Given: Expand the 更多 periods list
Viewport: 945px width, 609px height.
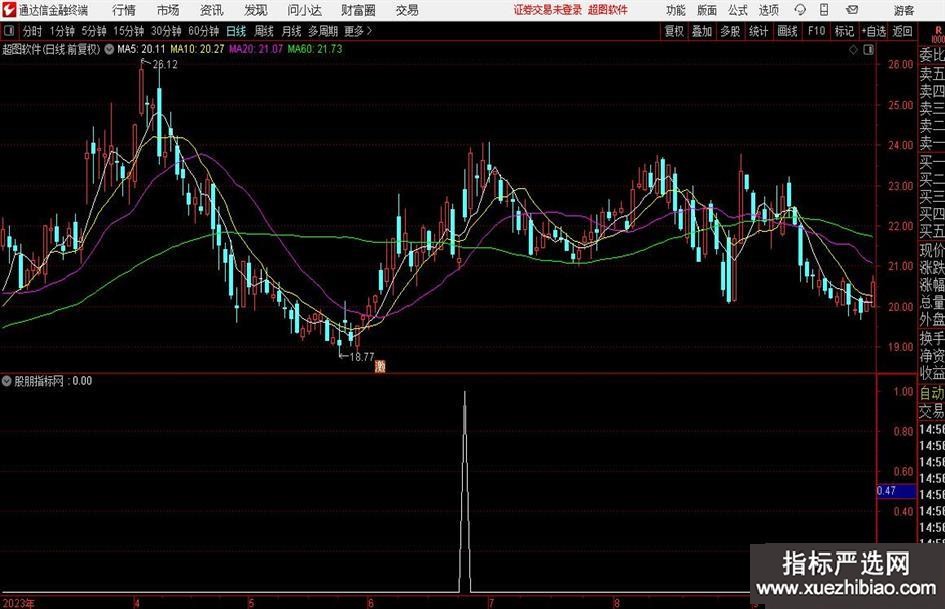Looking at the screenshot, I should tap(358, 31).
